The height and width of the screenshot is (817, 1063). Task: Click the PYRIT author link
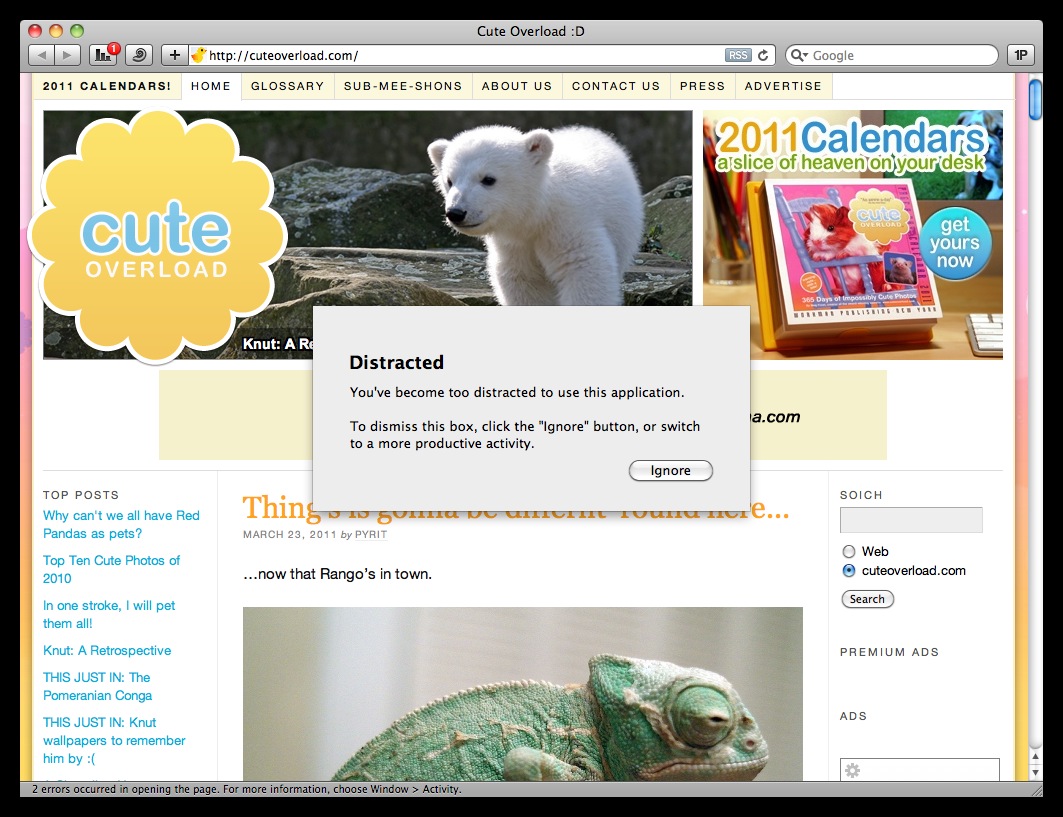371,534
